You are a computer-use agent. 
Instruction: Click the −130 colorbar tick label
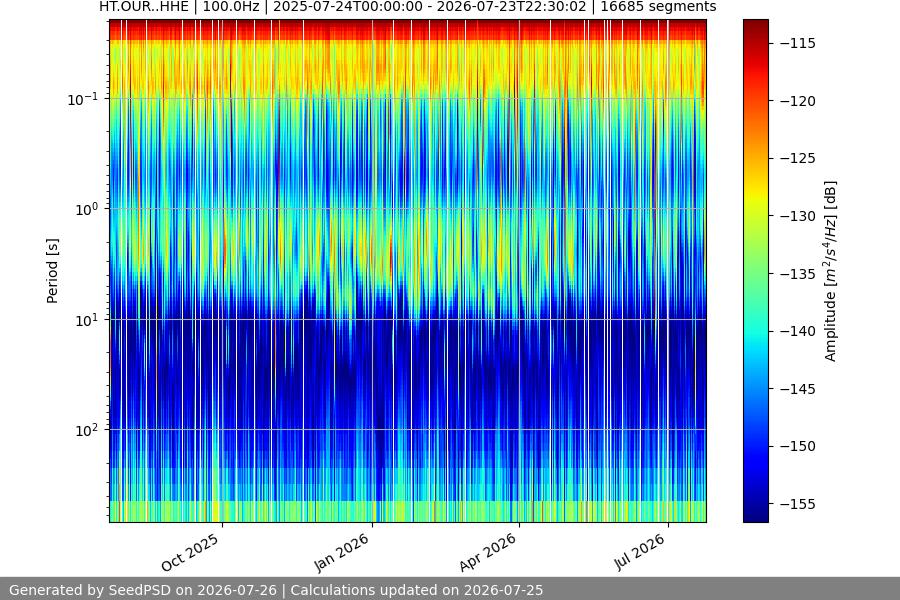(x=798, y=216)
